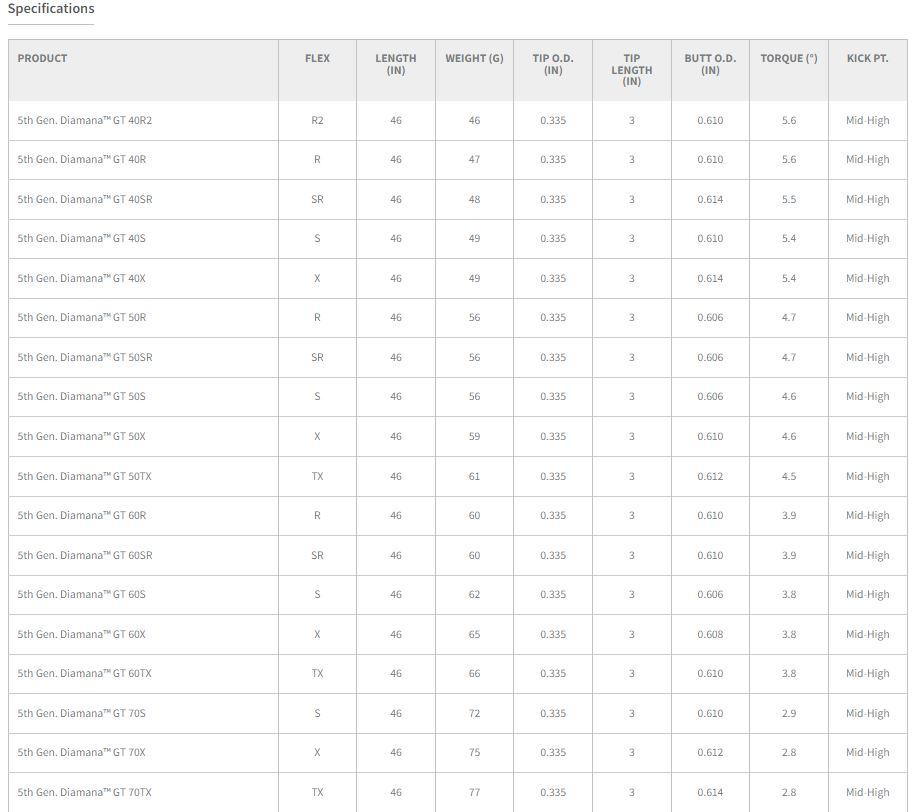
Task: Click the weight value 47
Action: (x=474, y=160)
